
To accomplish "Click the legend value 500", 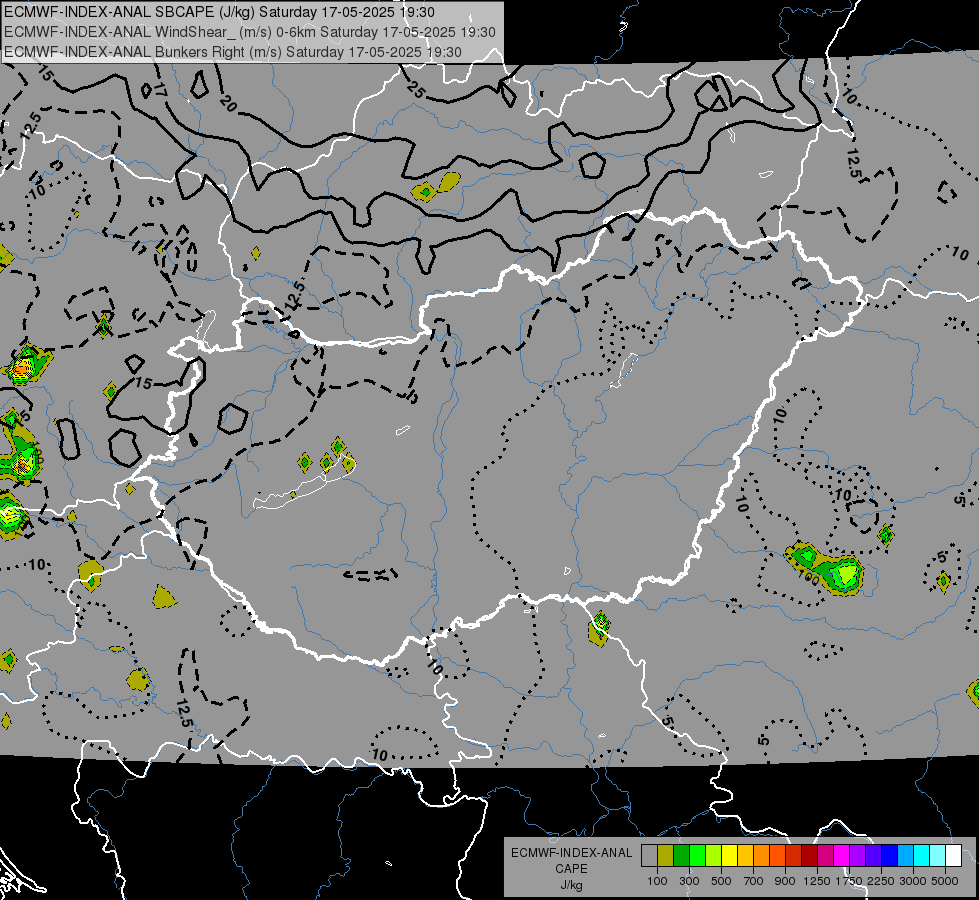I will click(x=721, y=881).
